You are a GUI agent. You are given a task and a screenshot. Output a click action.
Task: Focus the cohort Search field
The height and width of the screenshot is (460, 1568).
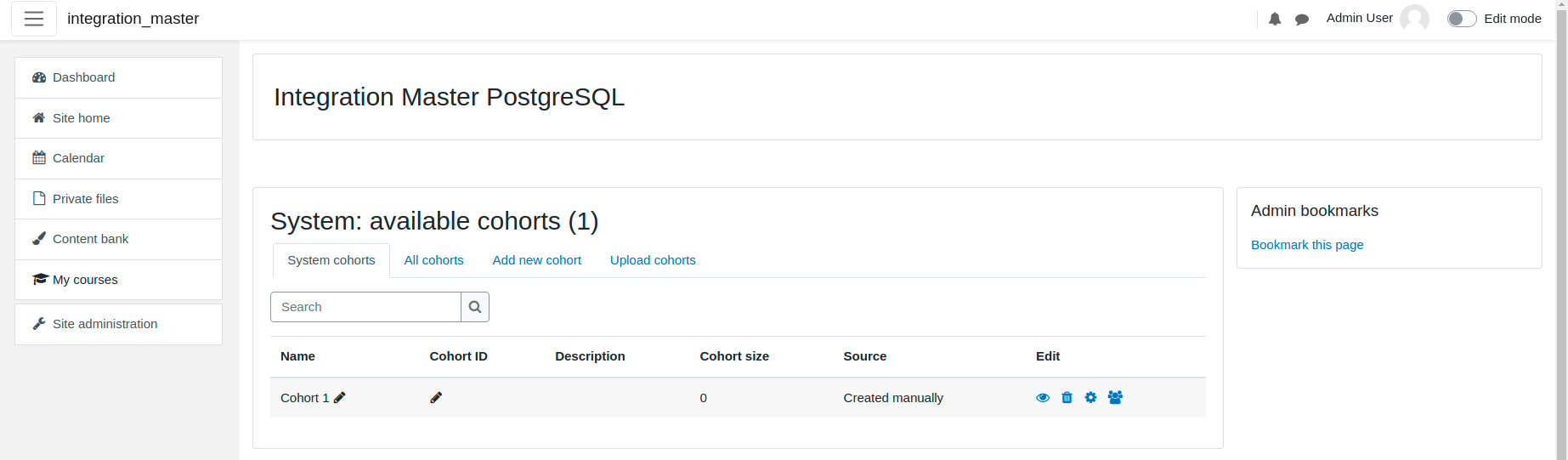365,307
